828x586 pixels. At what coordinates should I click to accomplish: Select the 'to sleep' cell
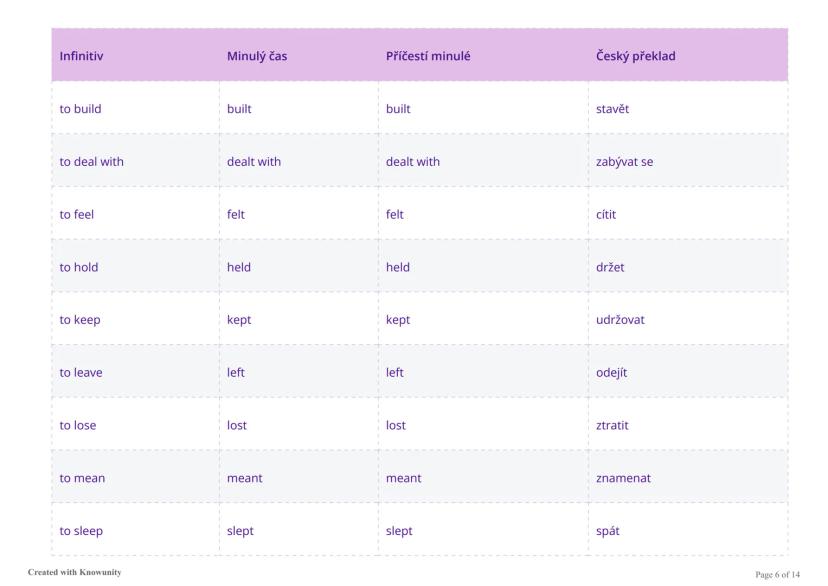click(80, 531)
